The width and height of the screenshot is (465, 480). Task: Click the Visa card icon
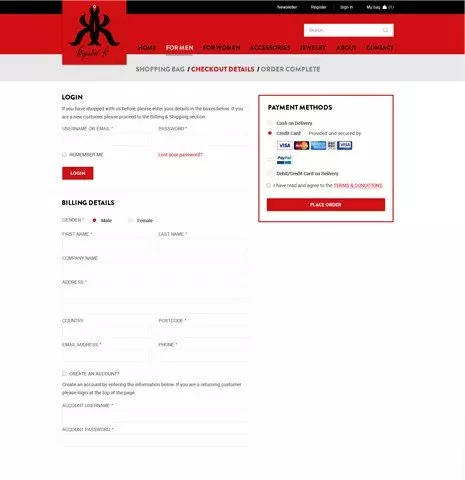coord(284,145)
